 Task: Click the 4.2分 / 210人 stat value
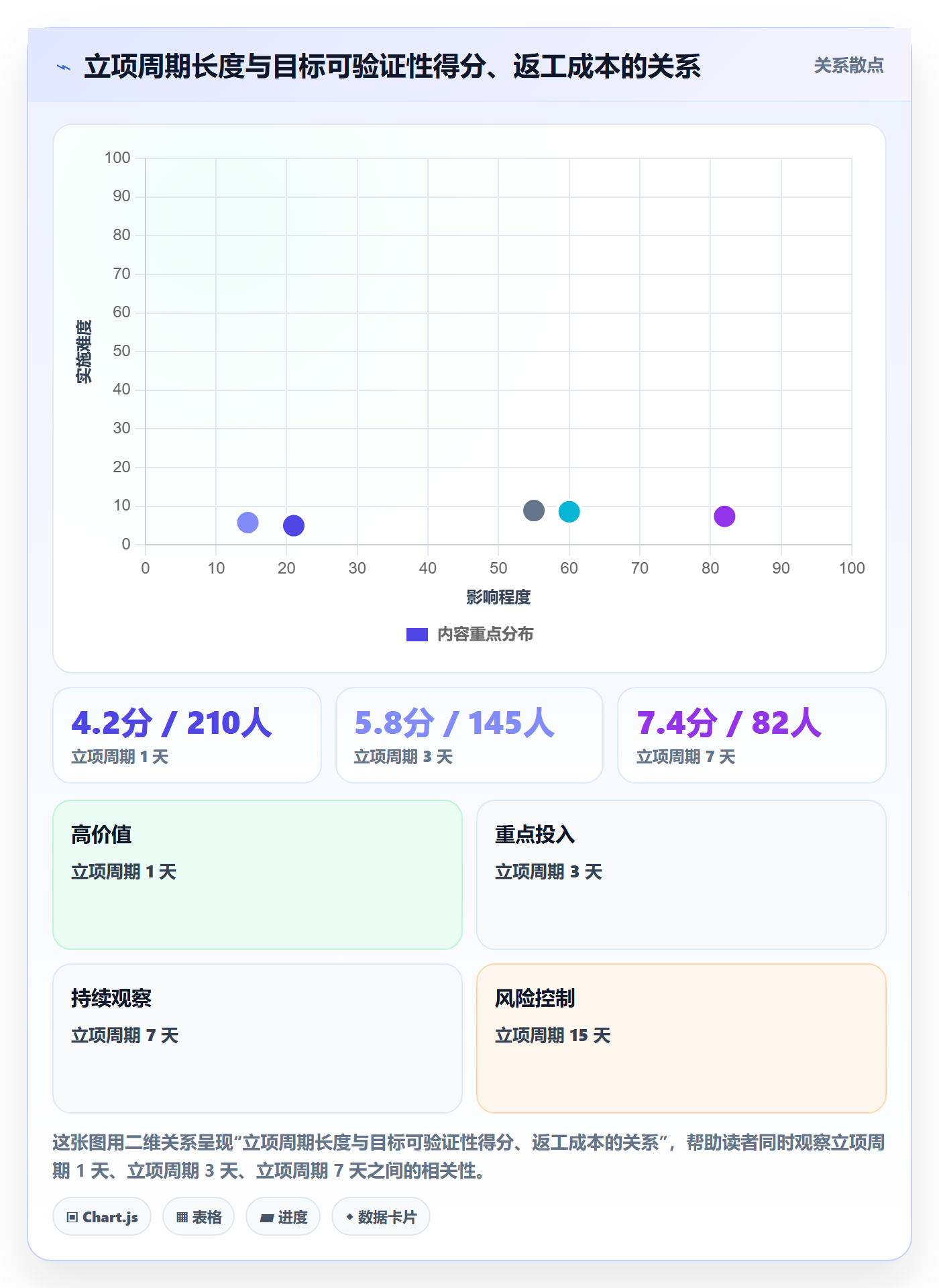(172, 723)
